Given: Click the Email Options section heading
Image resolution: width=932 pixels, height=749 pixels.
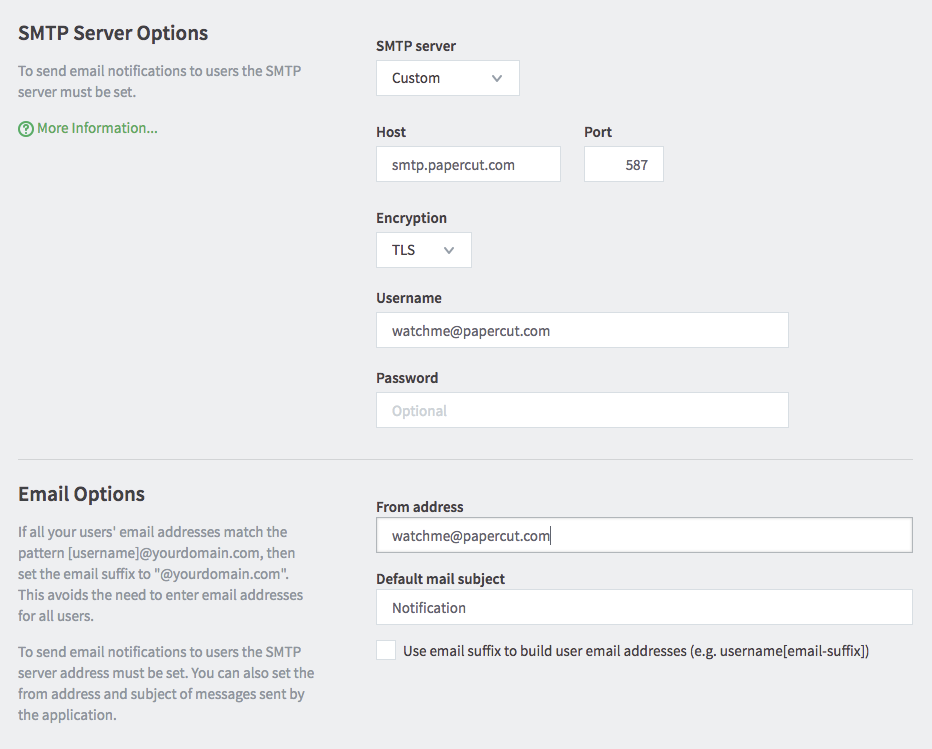Looking at the screenshot, I should click(x=81, y=494).
